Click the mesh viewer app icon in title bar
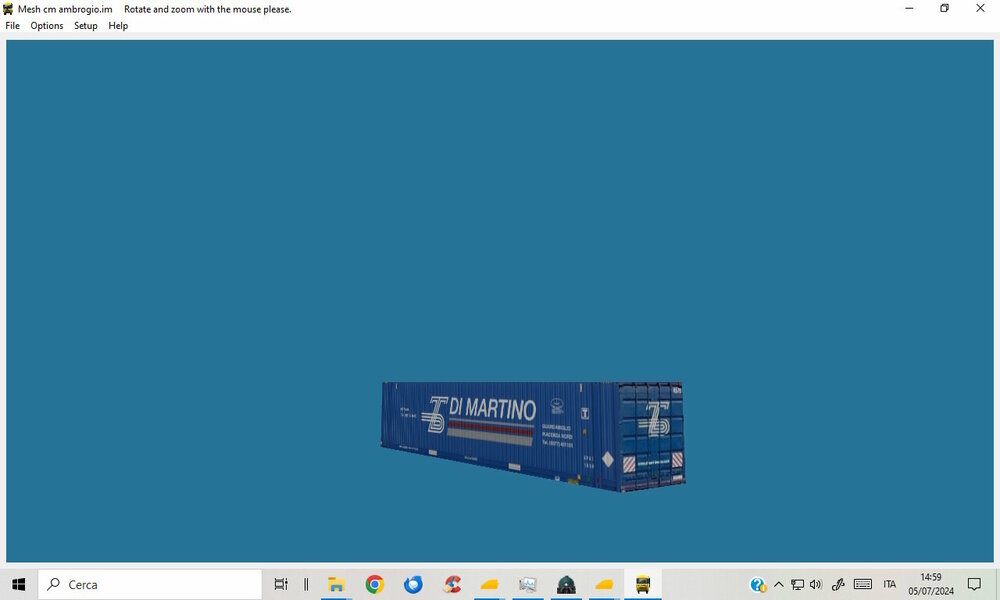The image size is (1000, 600). tap(8, 9)
